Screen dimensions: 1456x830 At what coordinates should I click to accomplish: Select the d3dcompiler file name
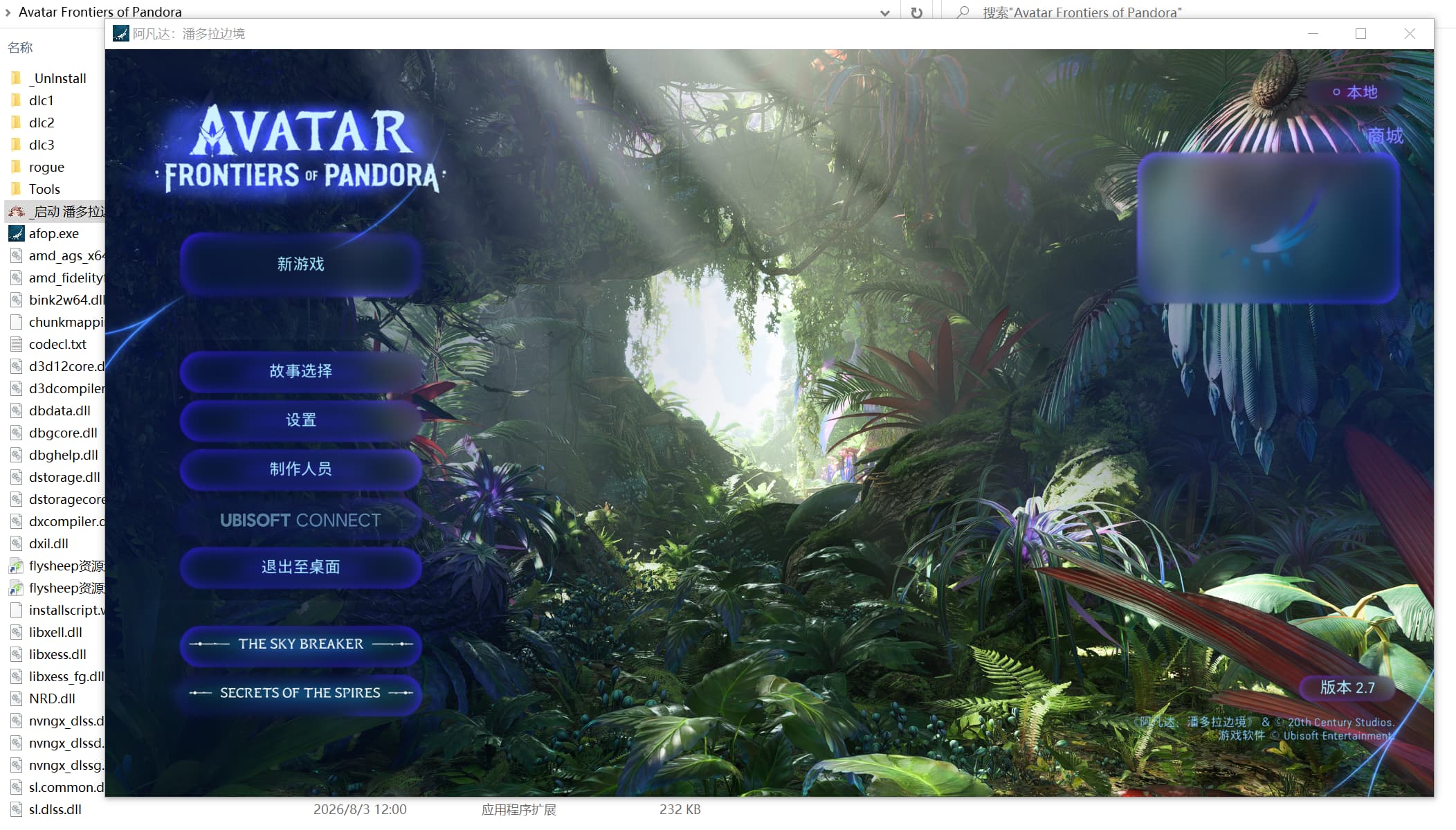pos(67,388)
